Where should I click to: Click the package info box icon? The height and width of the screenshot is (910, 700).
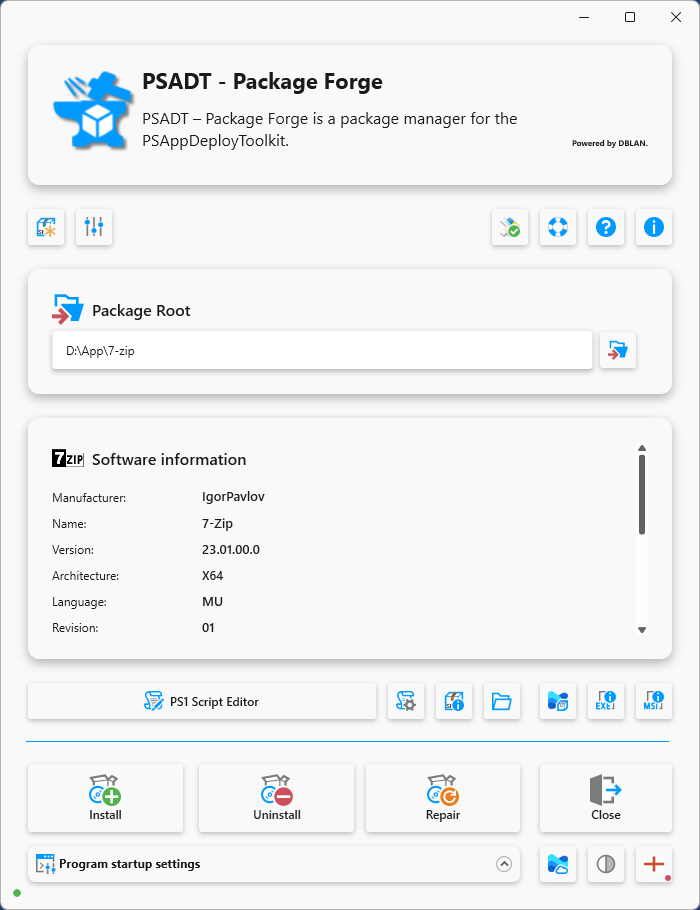pyautogui.click(x=454, y=702)
